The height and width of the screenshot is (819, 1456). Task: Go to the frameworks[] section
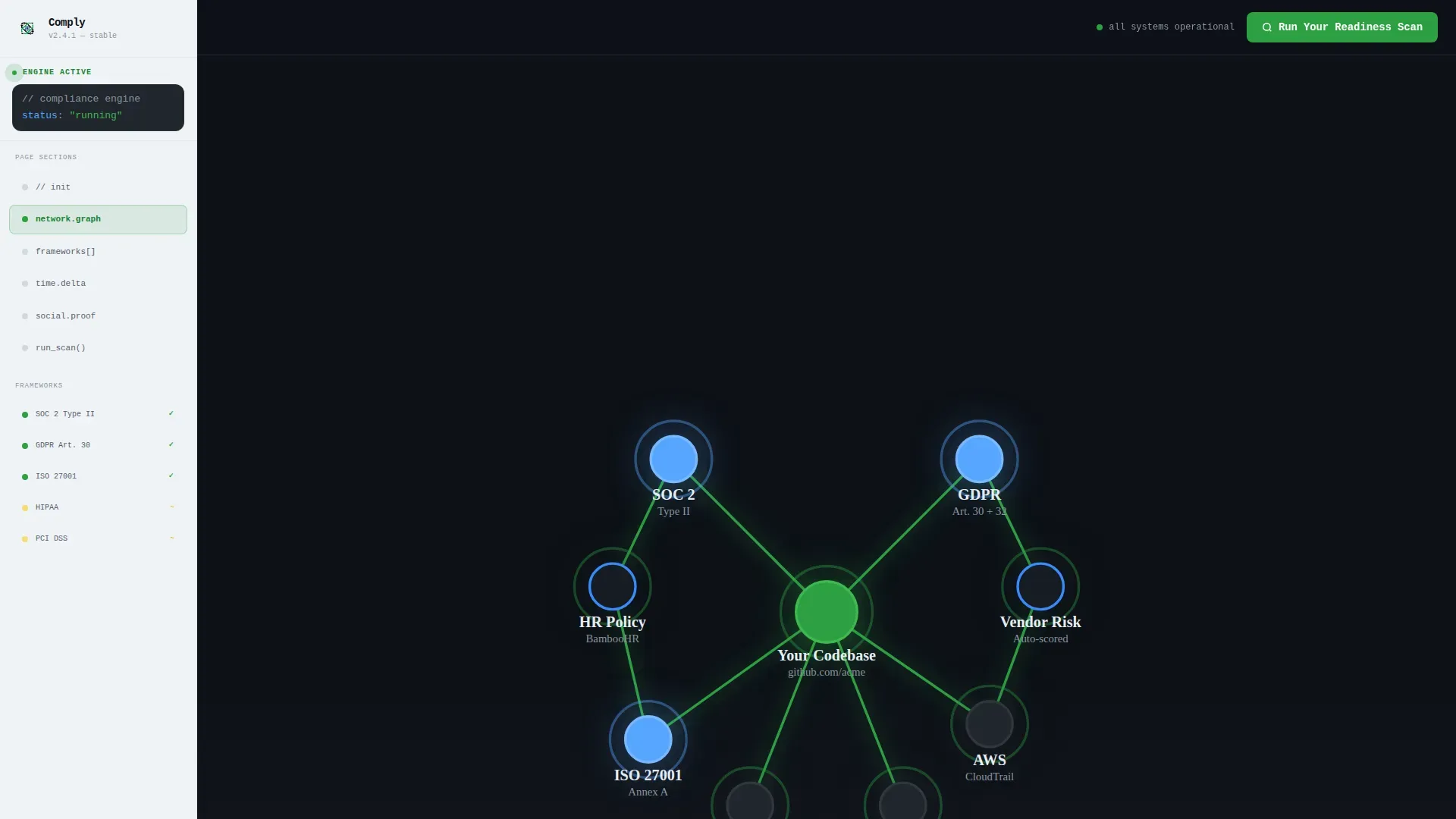98,252
